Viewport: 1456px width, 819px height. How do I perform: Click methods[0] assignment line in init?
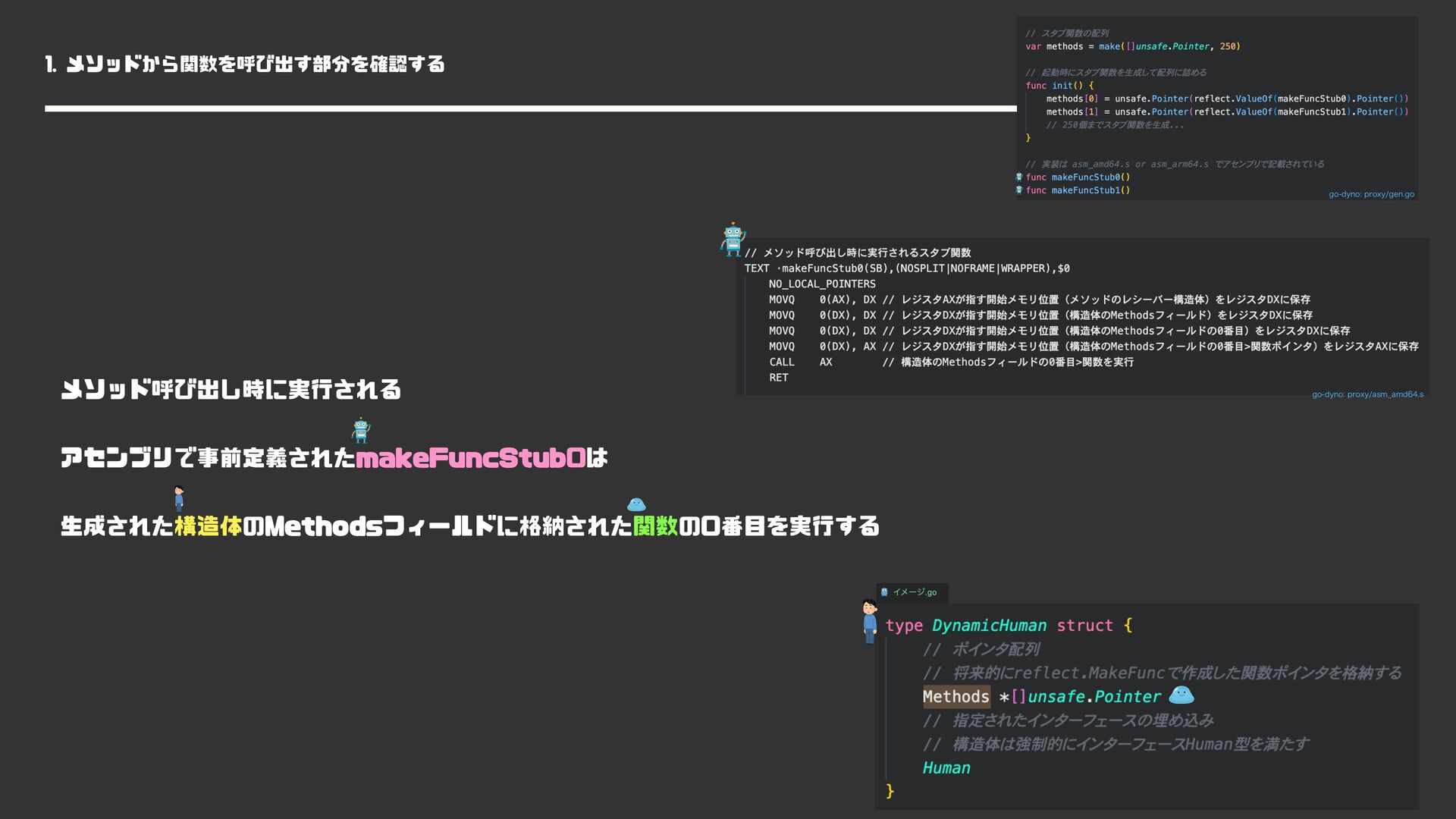point(1226,99)
